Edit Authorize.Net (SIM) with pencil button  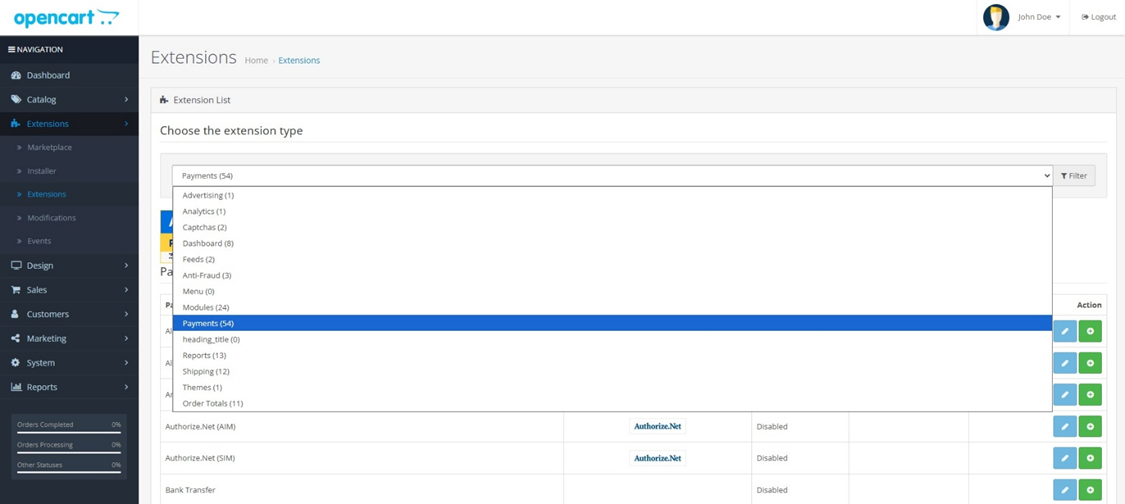(1065, 458)
